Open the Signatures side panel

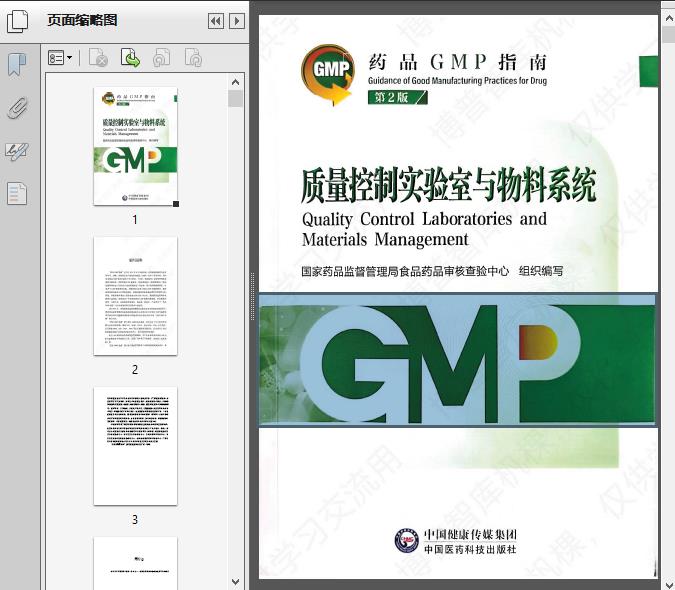click(x=17, y=151)
